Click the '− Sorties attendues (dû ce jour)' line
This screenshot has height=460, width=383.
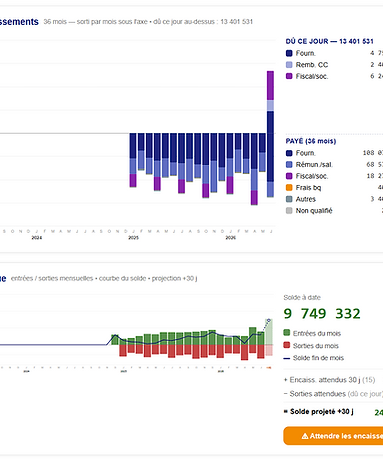(x=333, y=394)
